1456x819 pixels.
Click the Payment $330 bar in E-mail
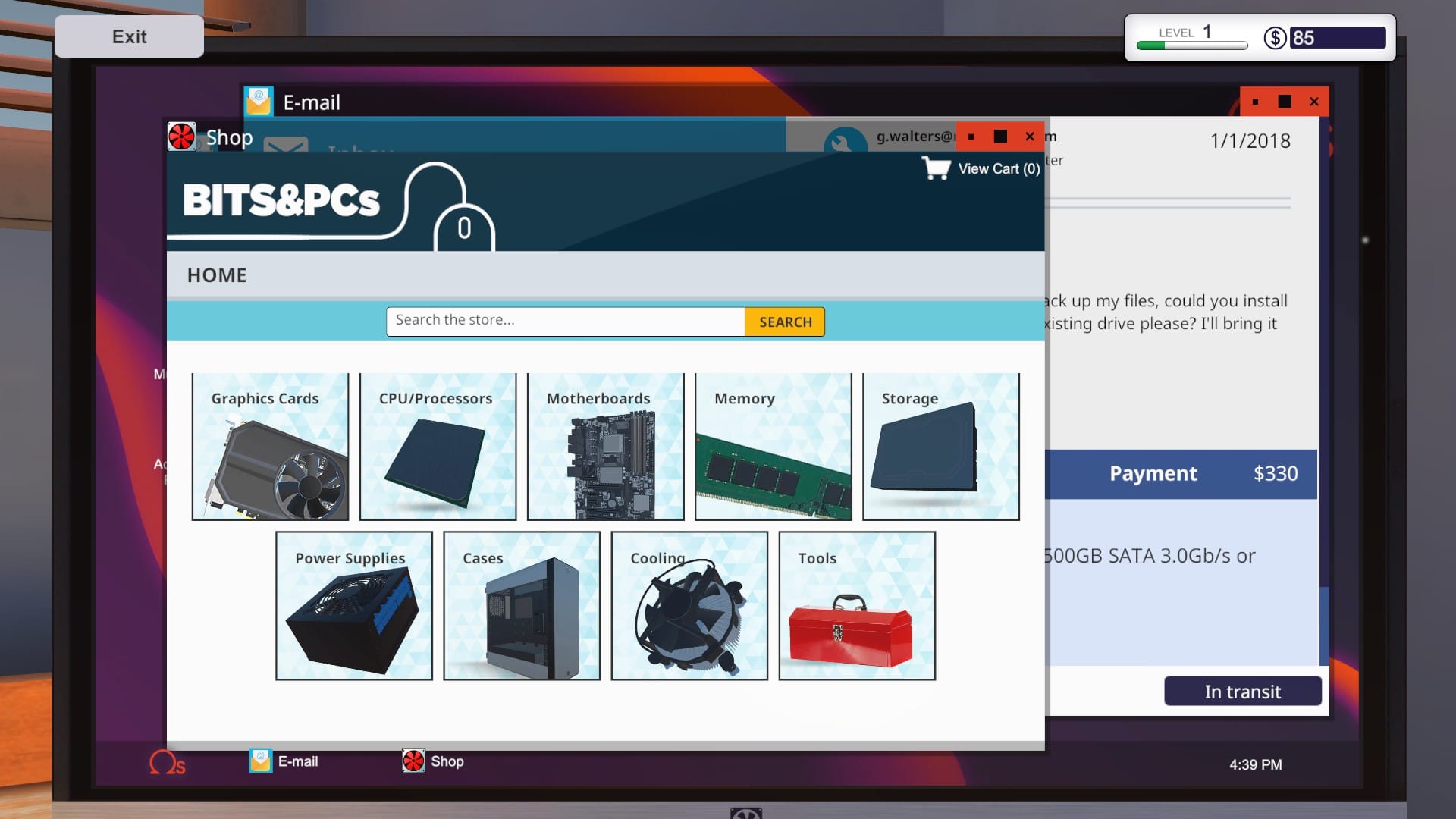point(1181,474)
